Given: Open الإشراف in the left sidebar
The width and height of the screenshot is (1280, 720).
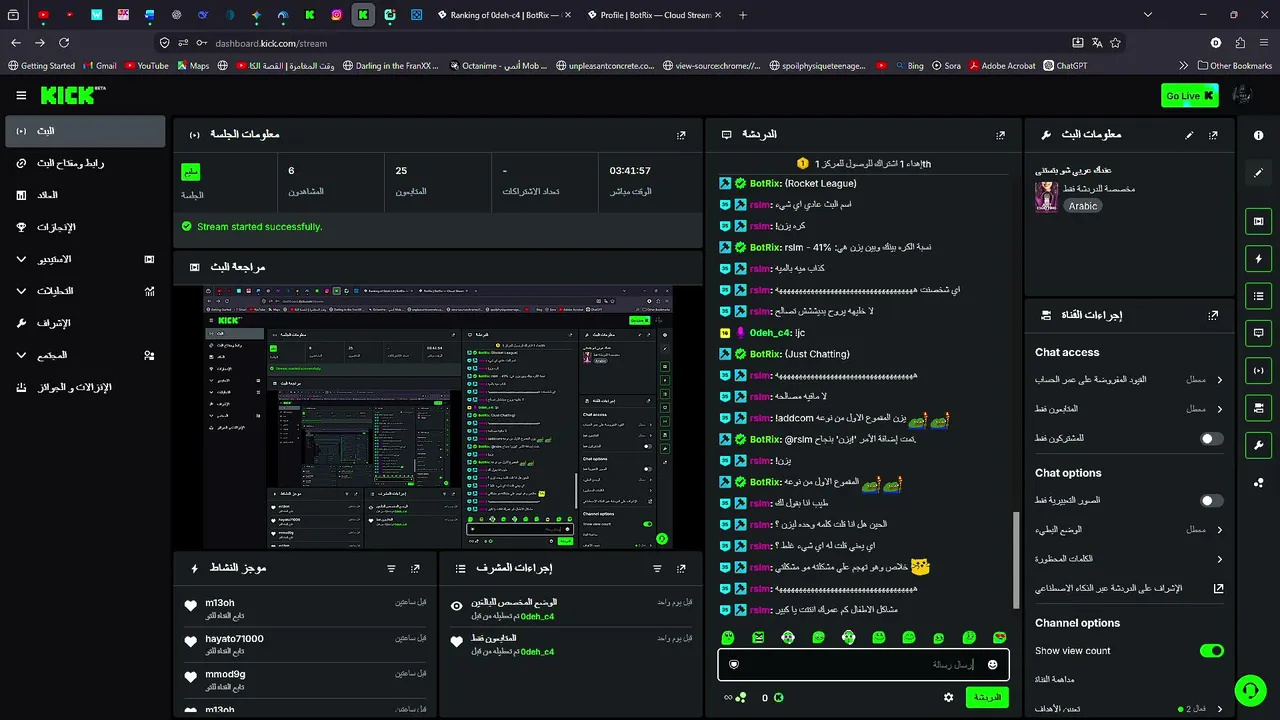Looking at the screenshot, I should (85, 323).
